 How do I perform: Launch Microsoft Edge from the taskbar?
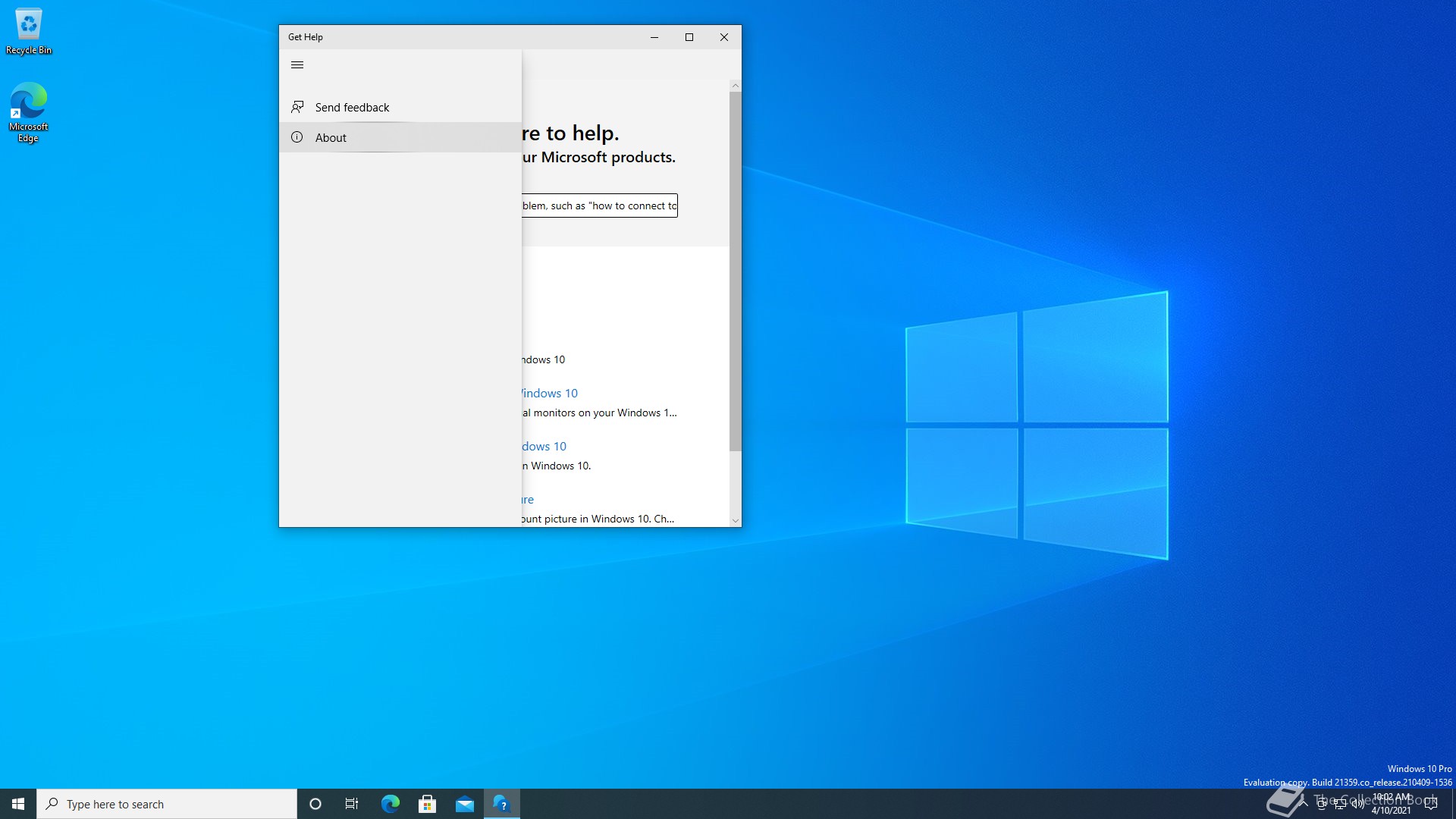(391, 804)
